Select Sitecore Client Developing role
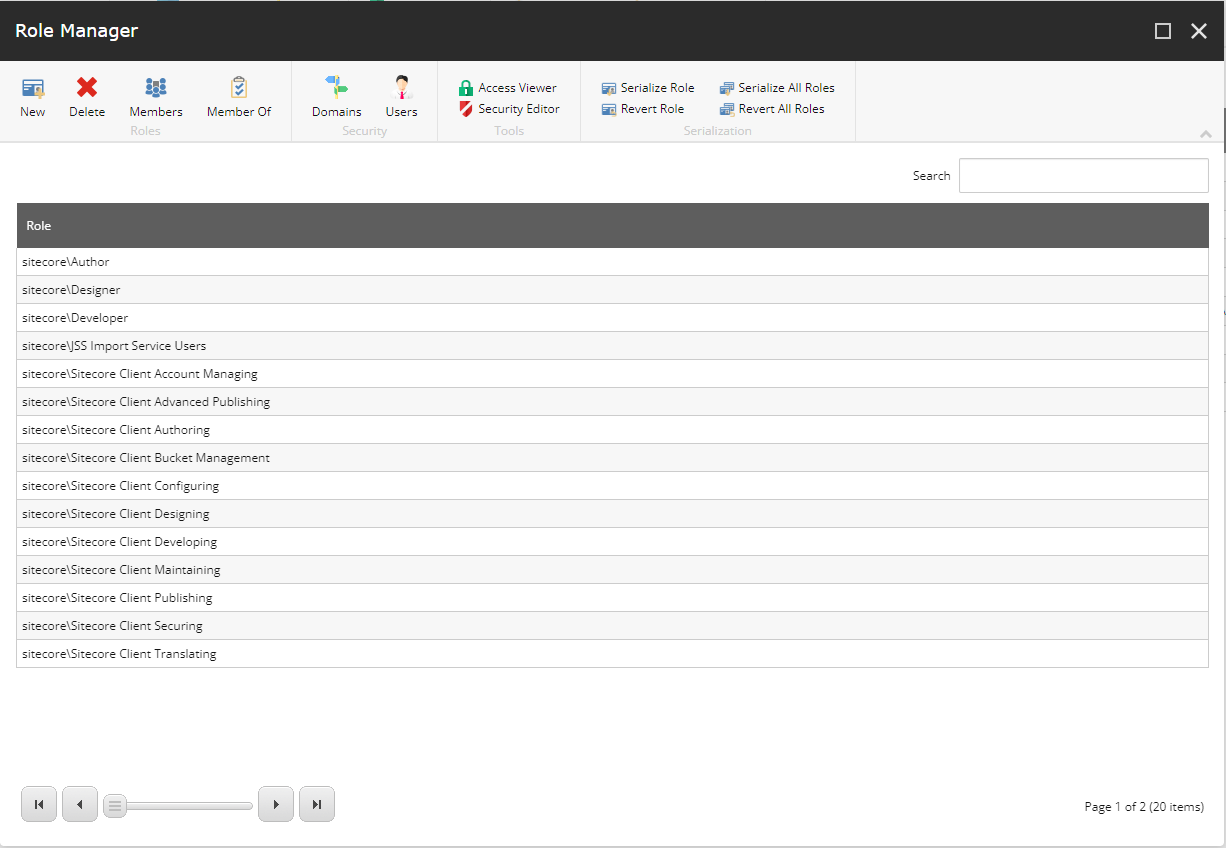Viewport: 1226px width, 848px height. pos(613,542)
